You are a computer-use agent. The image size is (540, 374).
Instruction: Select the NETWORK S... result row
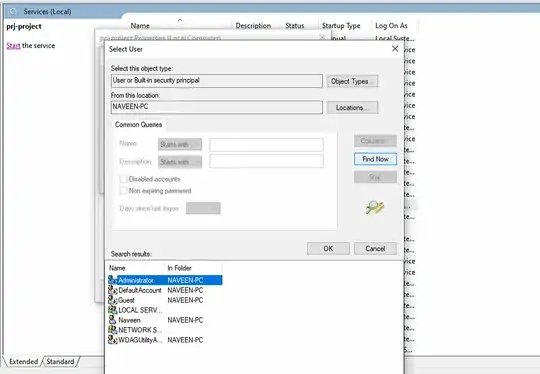(165, 330)
